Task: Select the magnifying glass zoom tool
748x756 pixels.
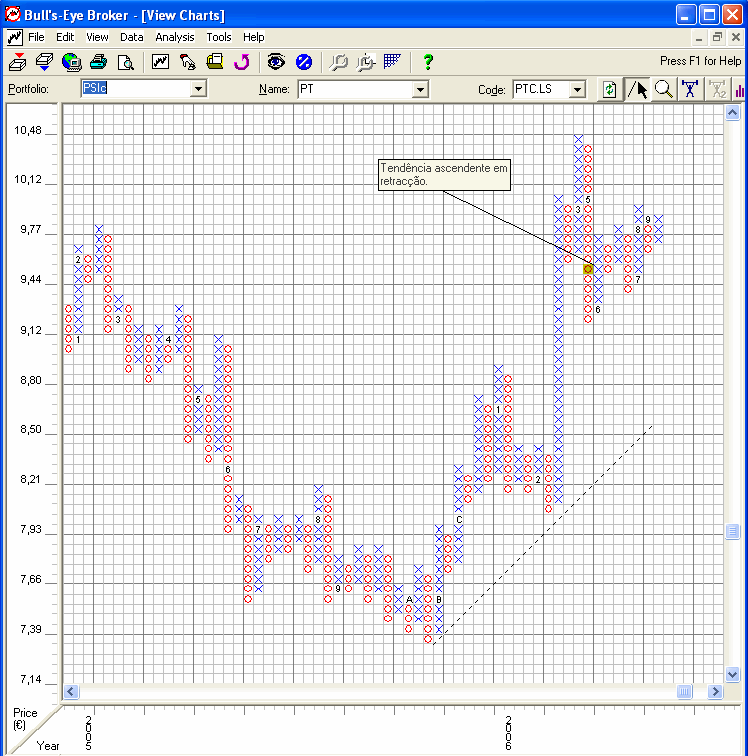Action: click(x=664, y=89)
